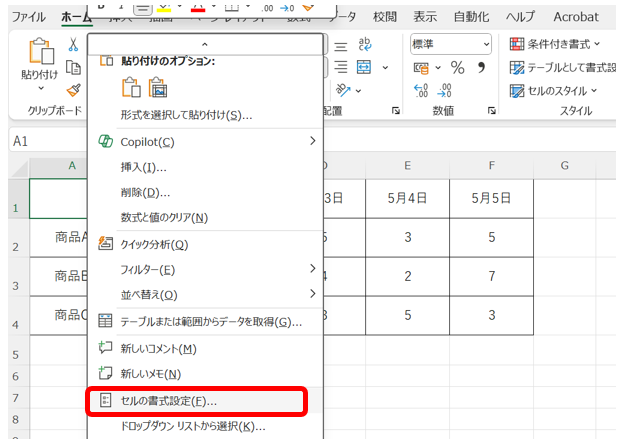Viewport: 621px width, 448px height.
Task: Click the cell containing 5月4日
Action: (x=408, y=198)
